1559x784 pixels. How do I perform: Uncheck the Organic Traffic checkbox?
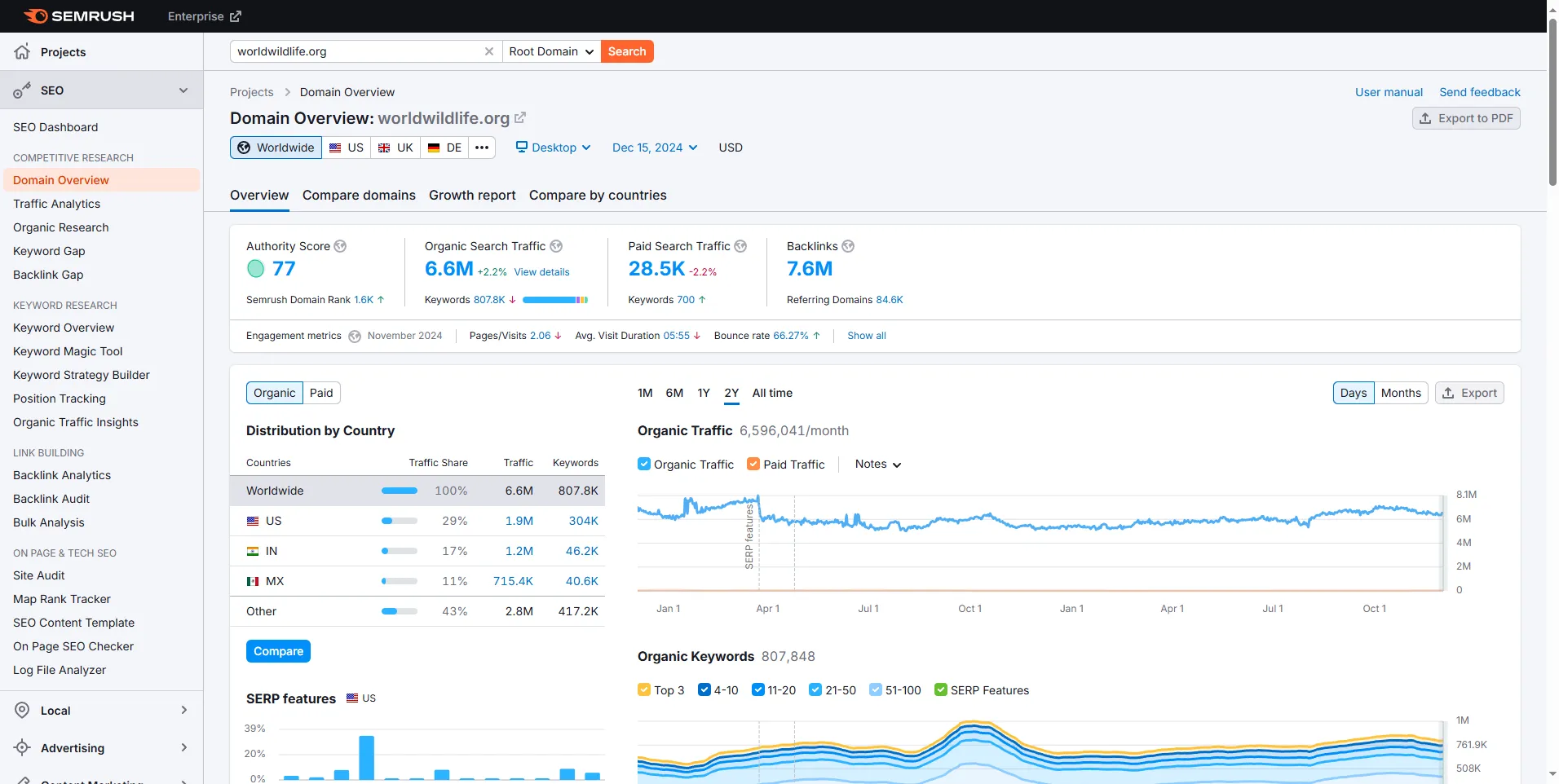[x=644, y=464]
